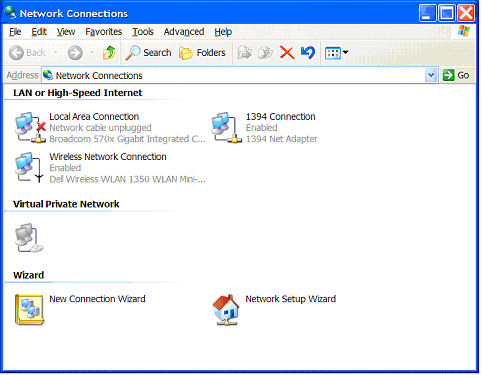Select the 1394 Connection icon
Image resolution: width=482 pixels, height=375 pixels.
227,128
